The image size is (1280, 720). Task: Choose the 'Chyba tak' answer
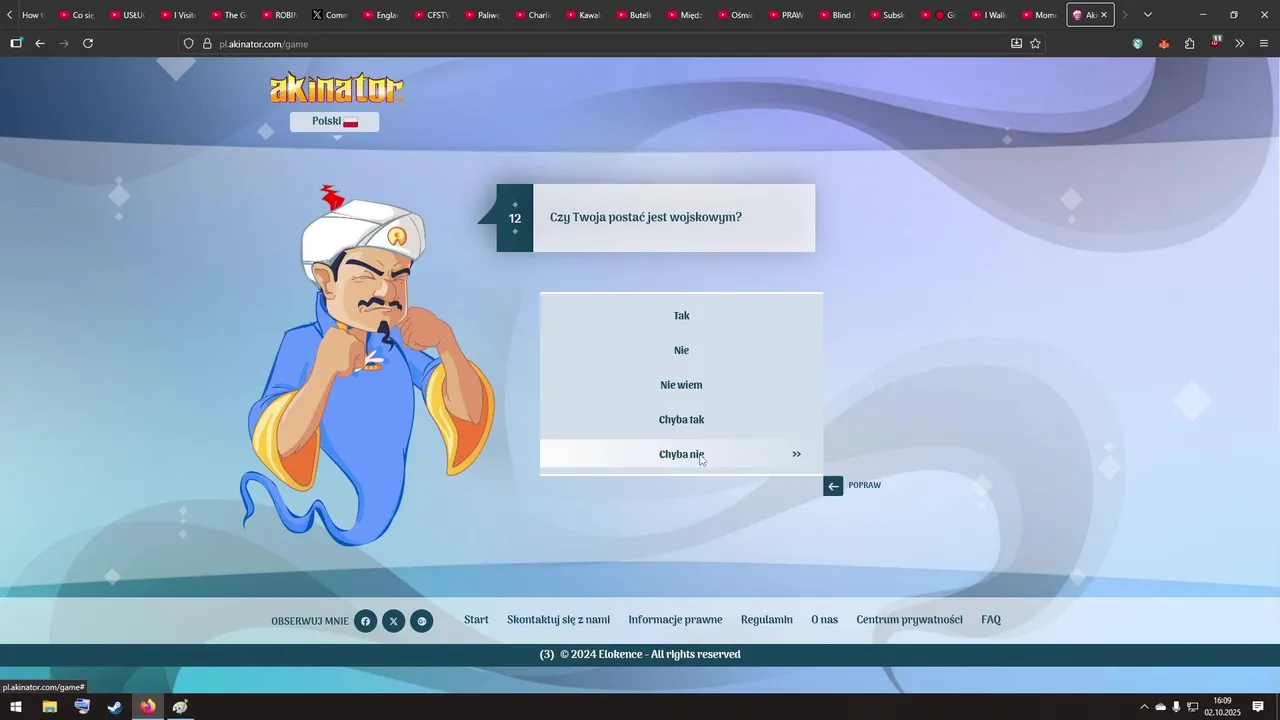681,420
